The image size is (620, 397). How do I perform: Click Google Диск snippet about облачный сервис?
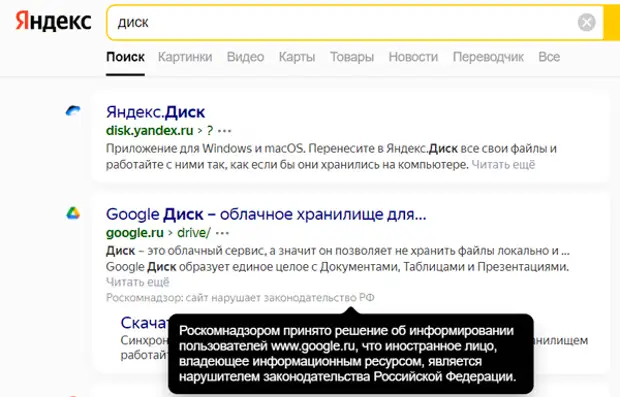click(x=338, y=259)
